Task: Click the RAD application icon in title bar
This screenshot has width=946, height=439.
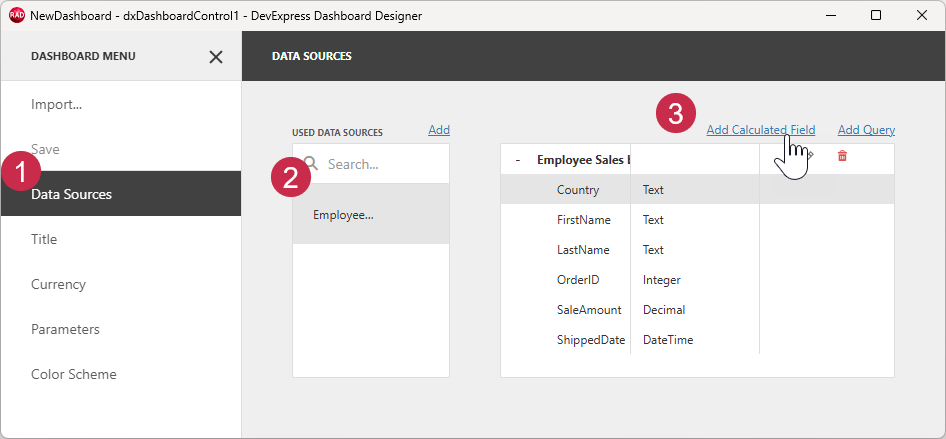Action: [x=17, y=16]
